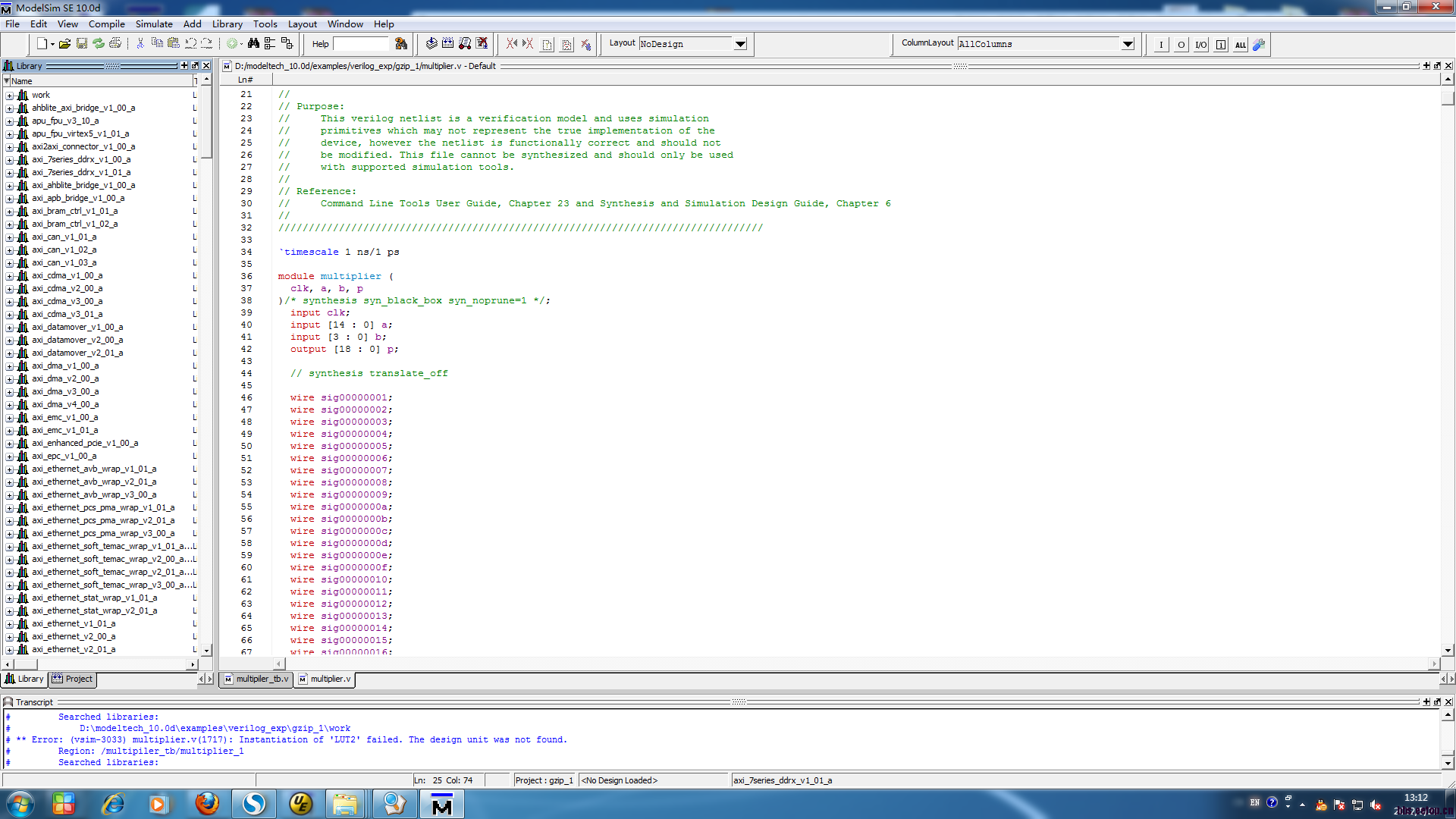Click the Simulate toolbar icon

pyautogui.click(x=465, y=44)
